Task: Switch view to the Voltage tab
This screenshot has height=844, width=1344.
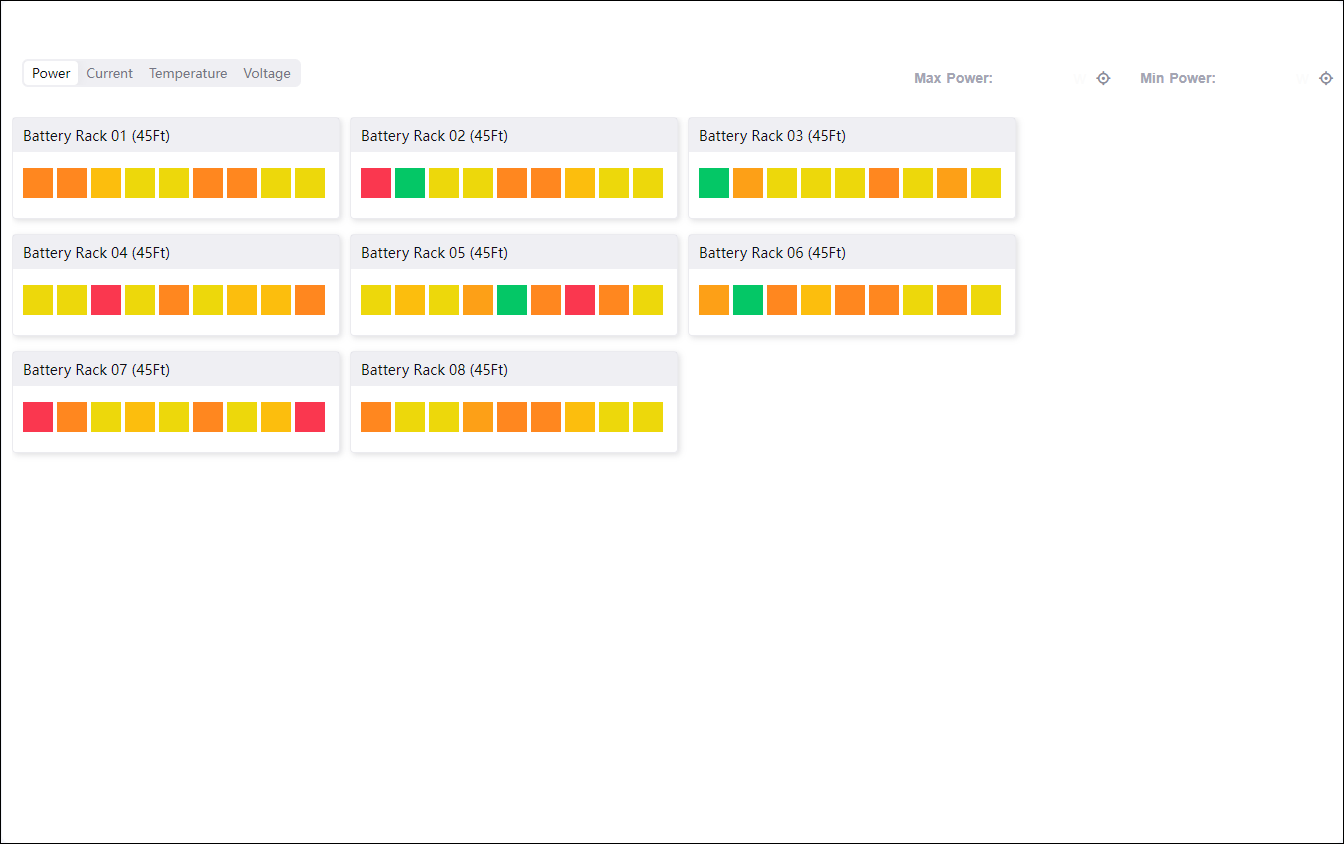Action: coord(267,73)
